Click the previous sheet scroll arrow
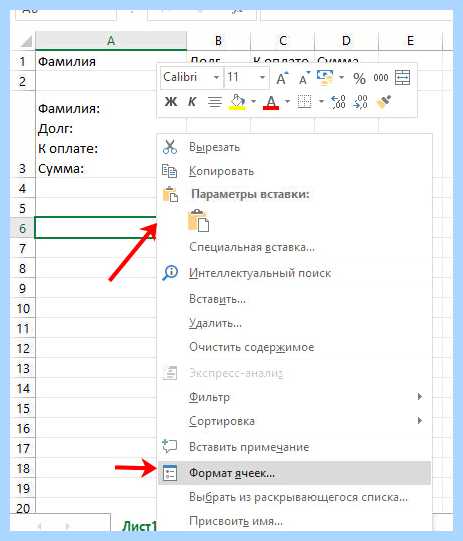The image size is (463, 541). 40,526
